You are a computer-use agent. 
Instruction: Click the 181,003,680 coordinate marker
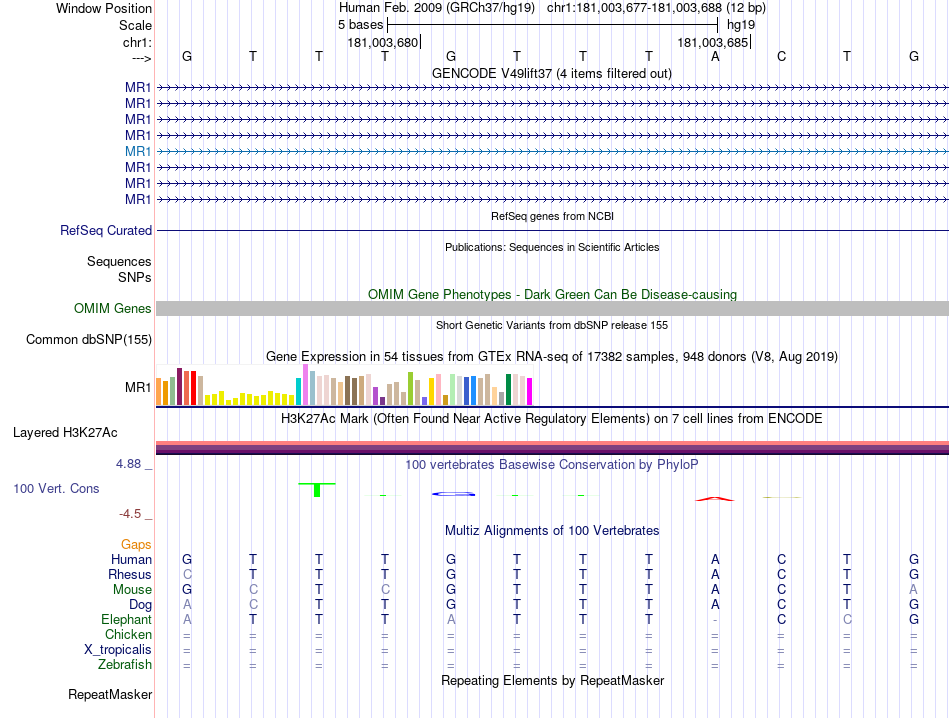[x=383, y=42]
